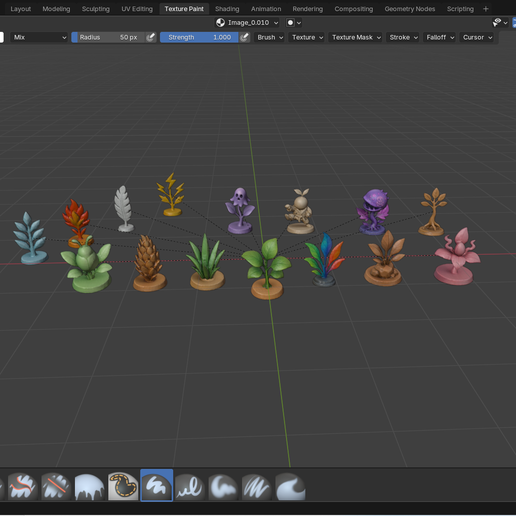Switch to the Modeling workspace tab
This screenshot has height=516, width=516.
click(x=56, y=9)
